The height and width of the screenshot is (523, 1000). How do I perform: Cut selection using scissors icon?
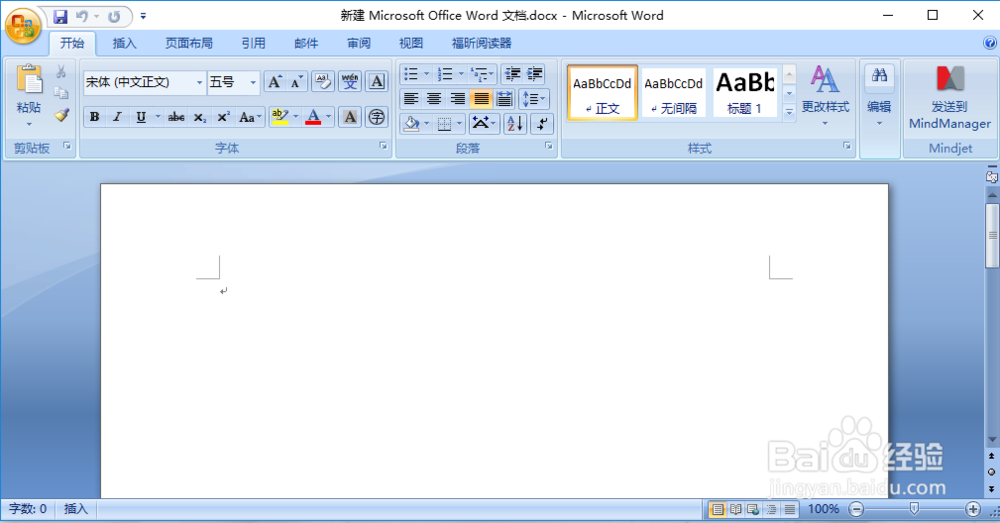(x=61, y=71)
